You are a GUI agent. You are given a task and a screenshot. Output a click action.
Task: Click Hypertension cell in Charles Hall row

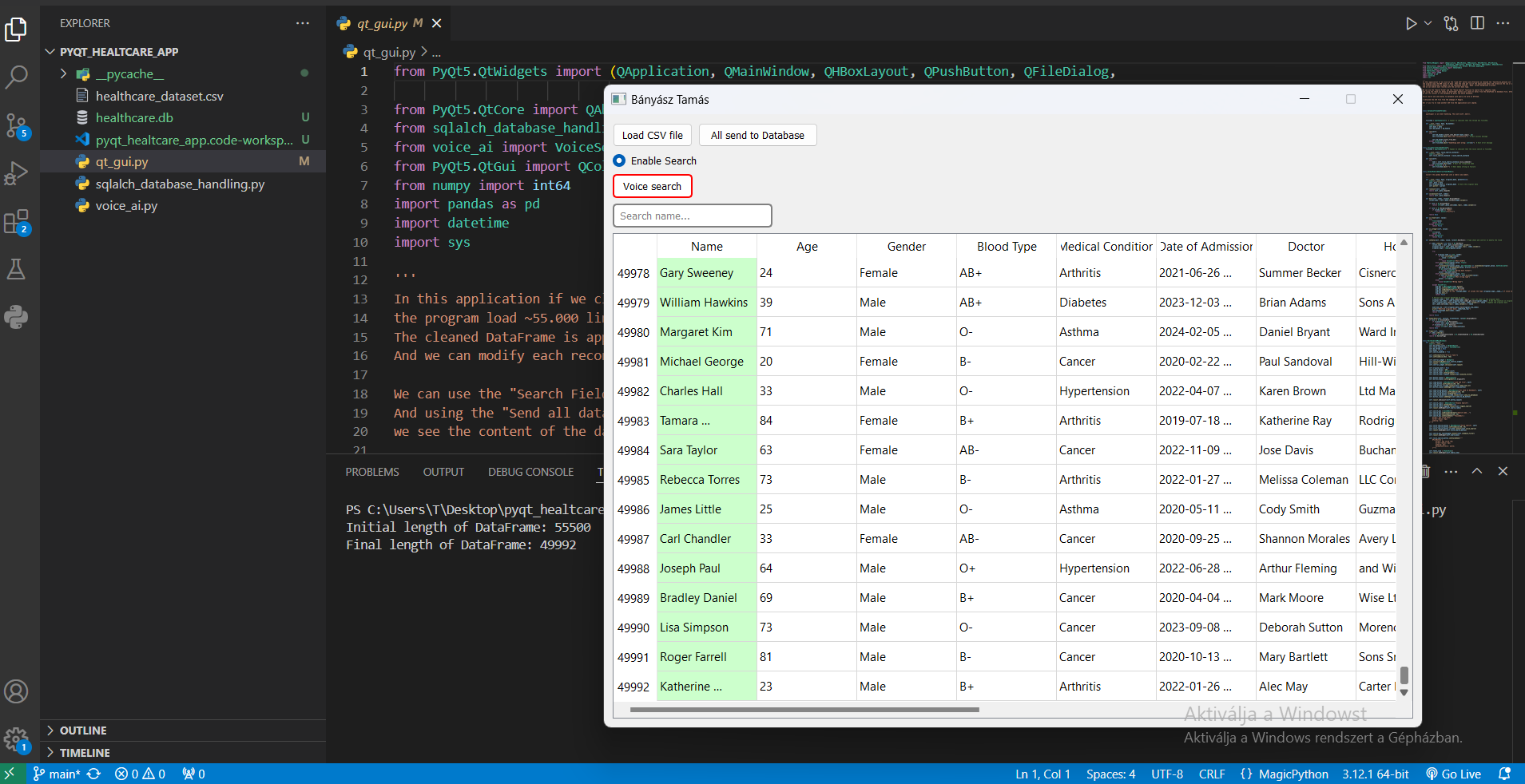[1106, 391]
